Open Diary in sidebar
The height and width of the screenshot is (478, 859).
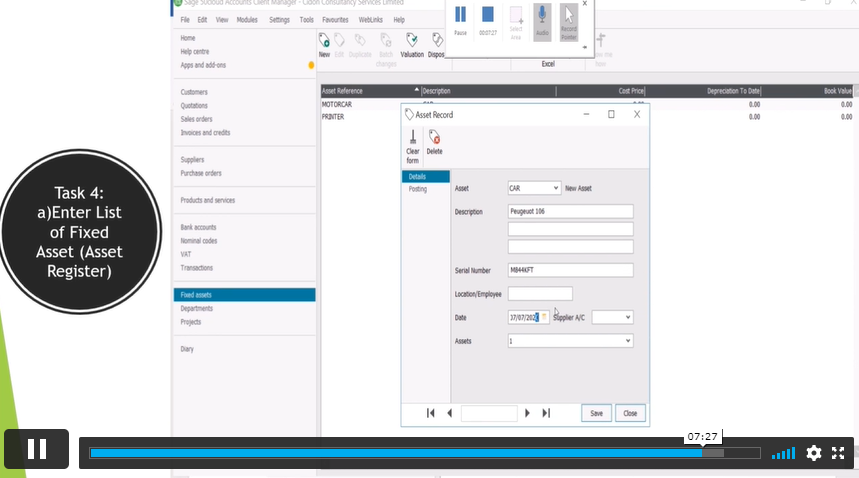click(187, 349)
